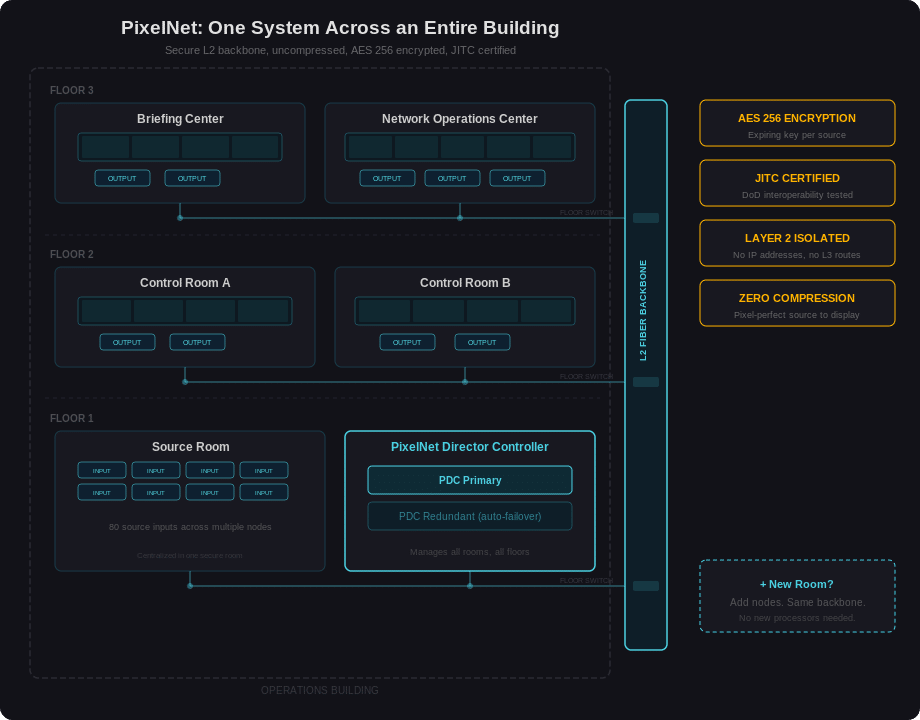Click the 'Manages all rooms, all floors' text
Viewport: 920px width, 720px height.
click(469, 552)
